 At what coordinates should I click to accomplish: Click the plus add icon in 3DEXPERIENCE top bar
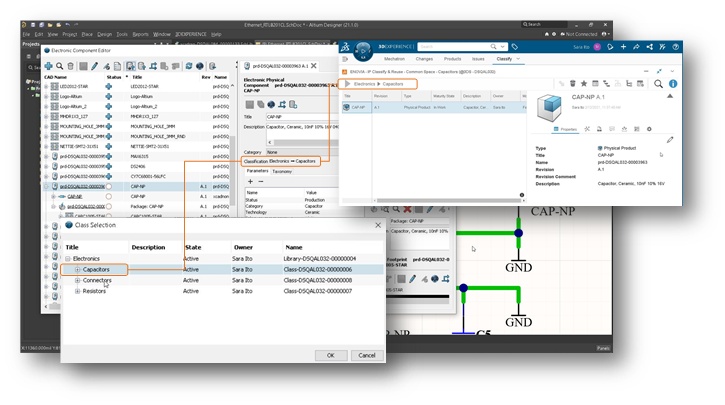pos(623,47)
